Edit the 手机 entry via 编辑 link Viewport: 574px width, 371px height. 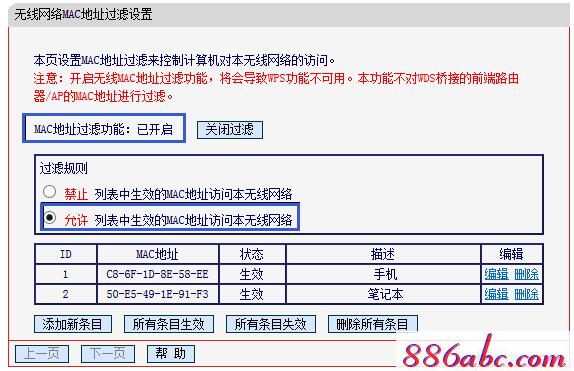click(x=496, y=274)
